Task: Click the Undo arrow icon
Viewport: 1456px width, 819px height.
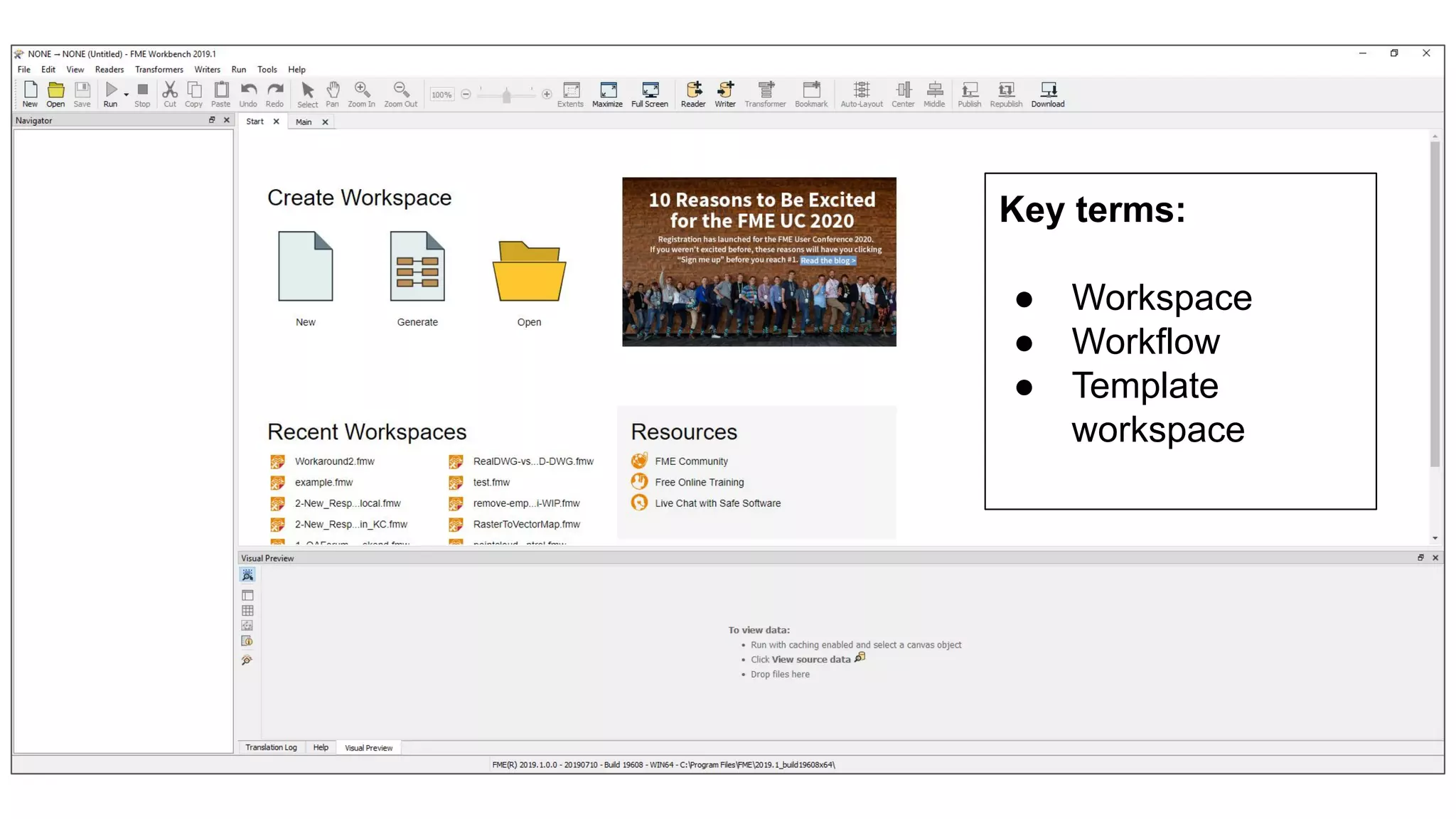Action: click(248, 94)
